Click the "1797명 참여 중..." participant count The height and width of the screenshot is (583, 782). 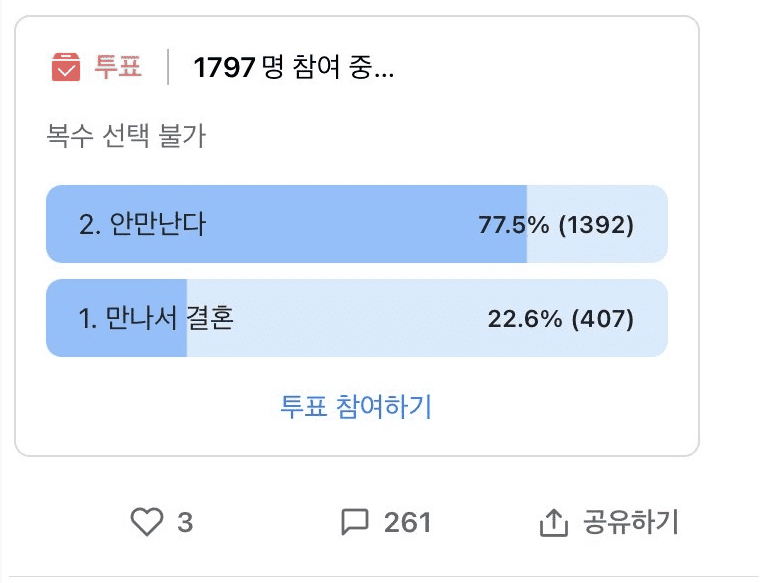click(293, 68)
